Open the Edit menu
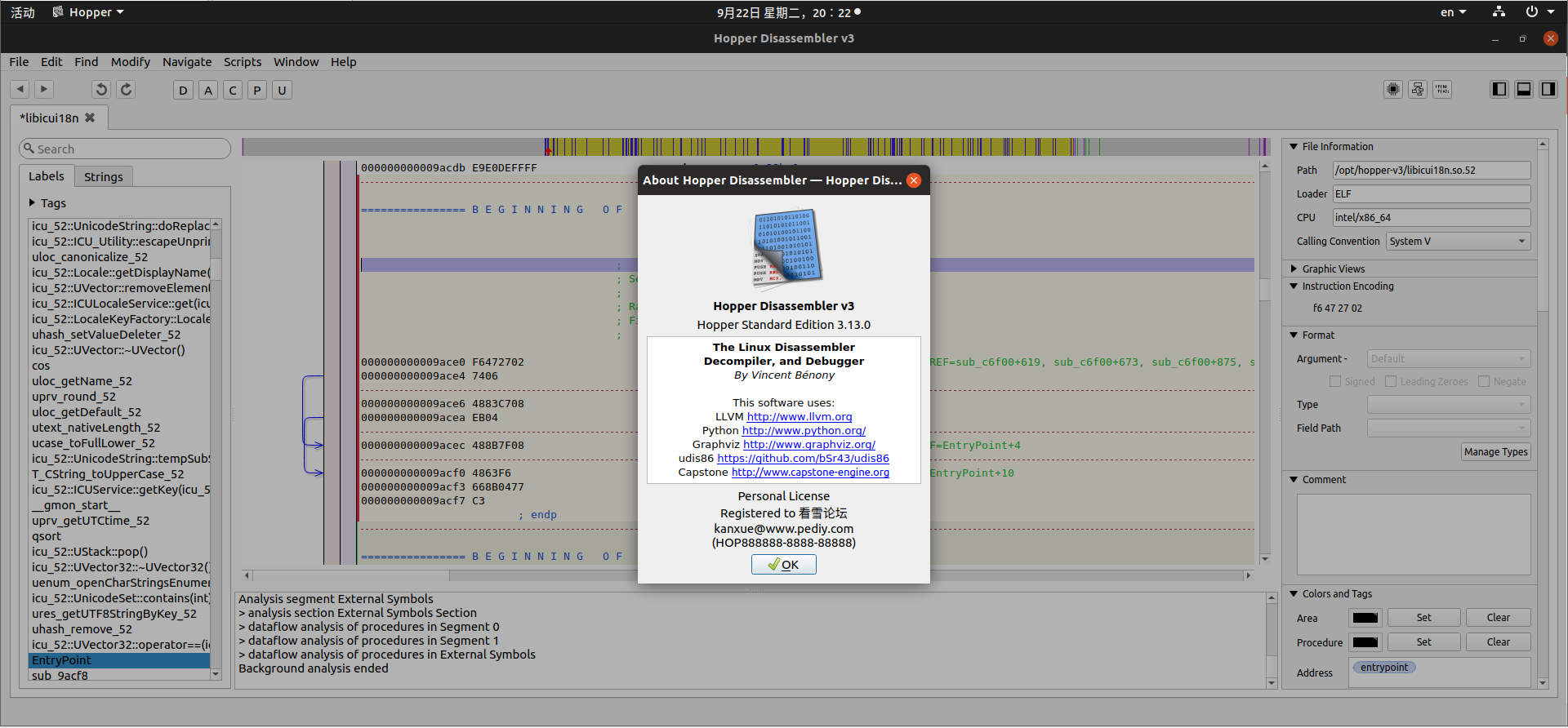The height and width of the screenshot is (728, 1568). pyautogui.click(x=51, y=62)
